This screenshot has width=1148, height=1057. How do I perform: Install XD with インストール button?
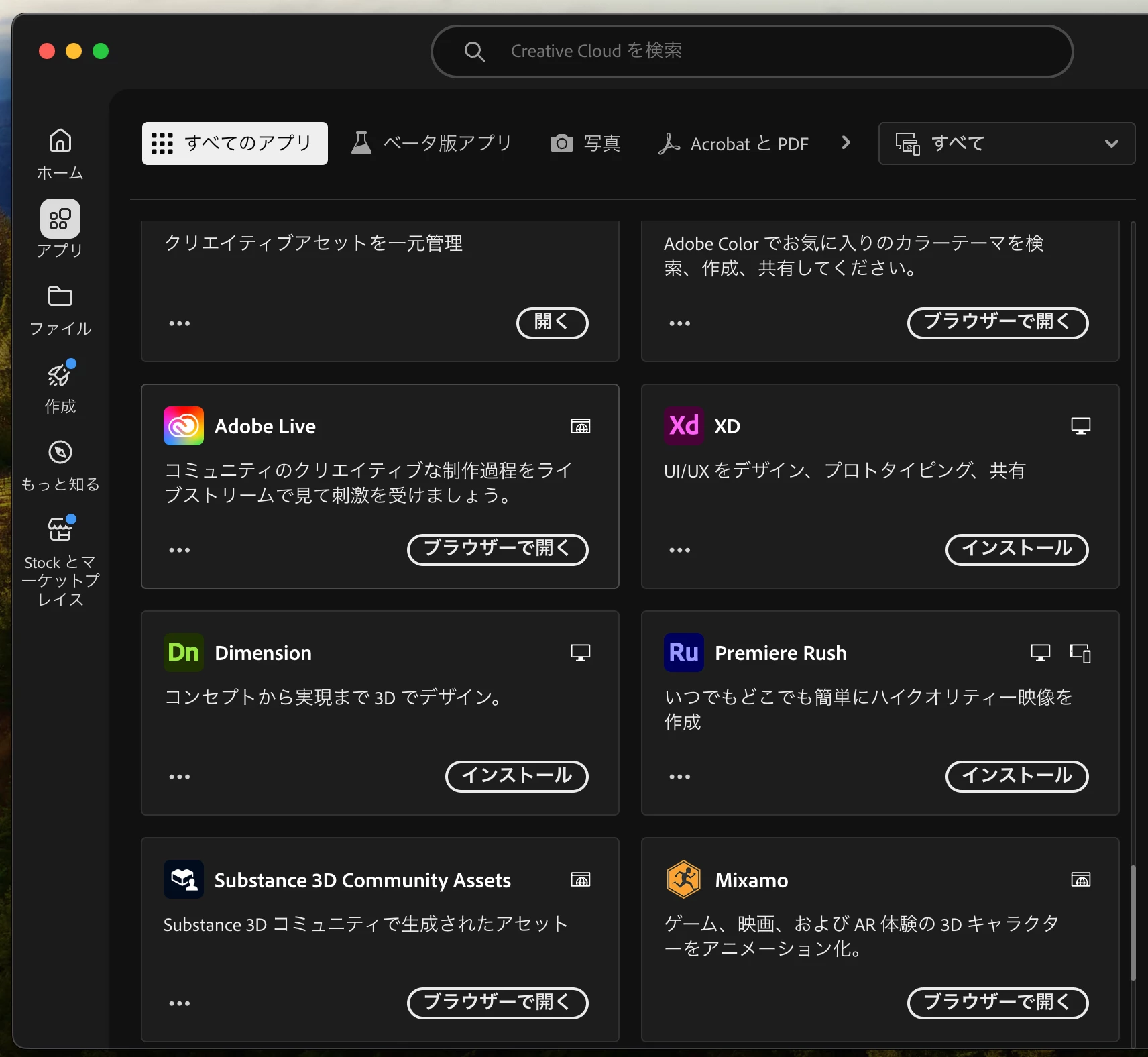(1017, 550)
